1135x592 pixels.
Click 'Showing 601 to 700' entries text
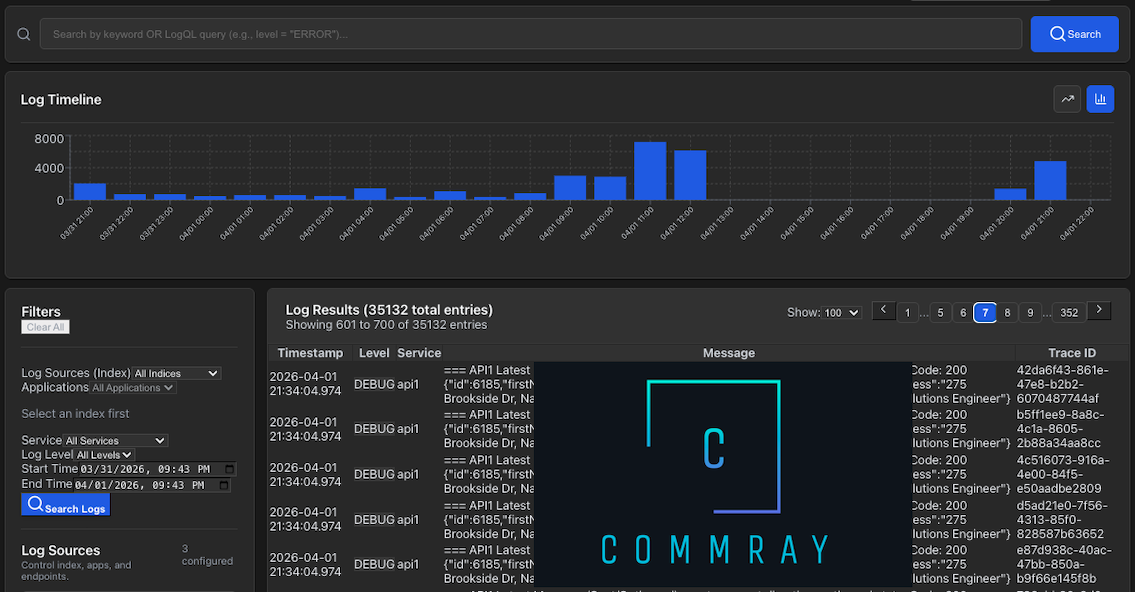(x=386, y=325)
